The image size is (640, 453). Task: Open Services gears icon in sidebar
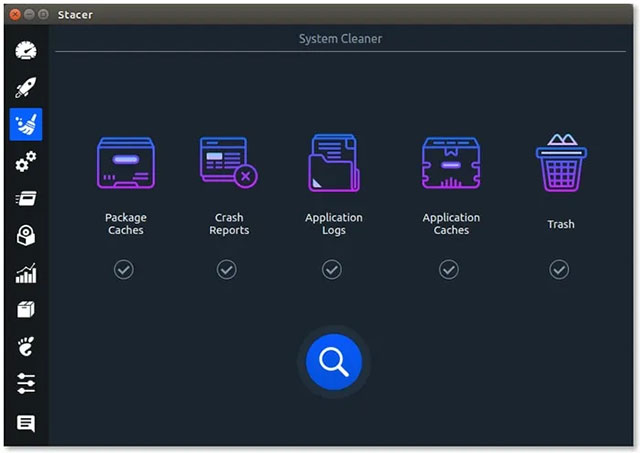(26, 161)
